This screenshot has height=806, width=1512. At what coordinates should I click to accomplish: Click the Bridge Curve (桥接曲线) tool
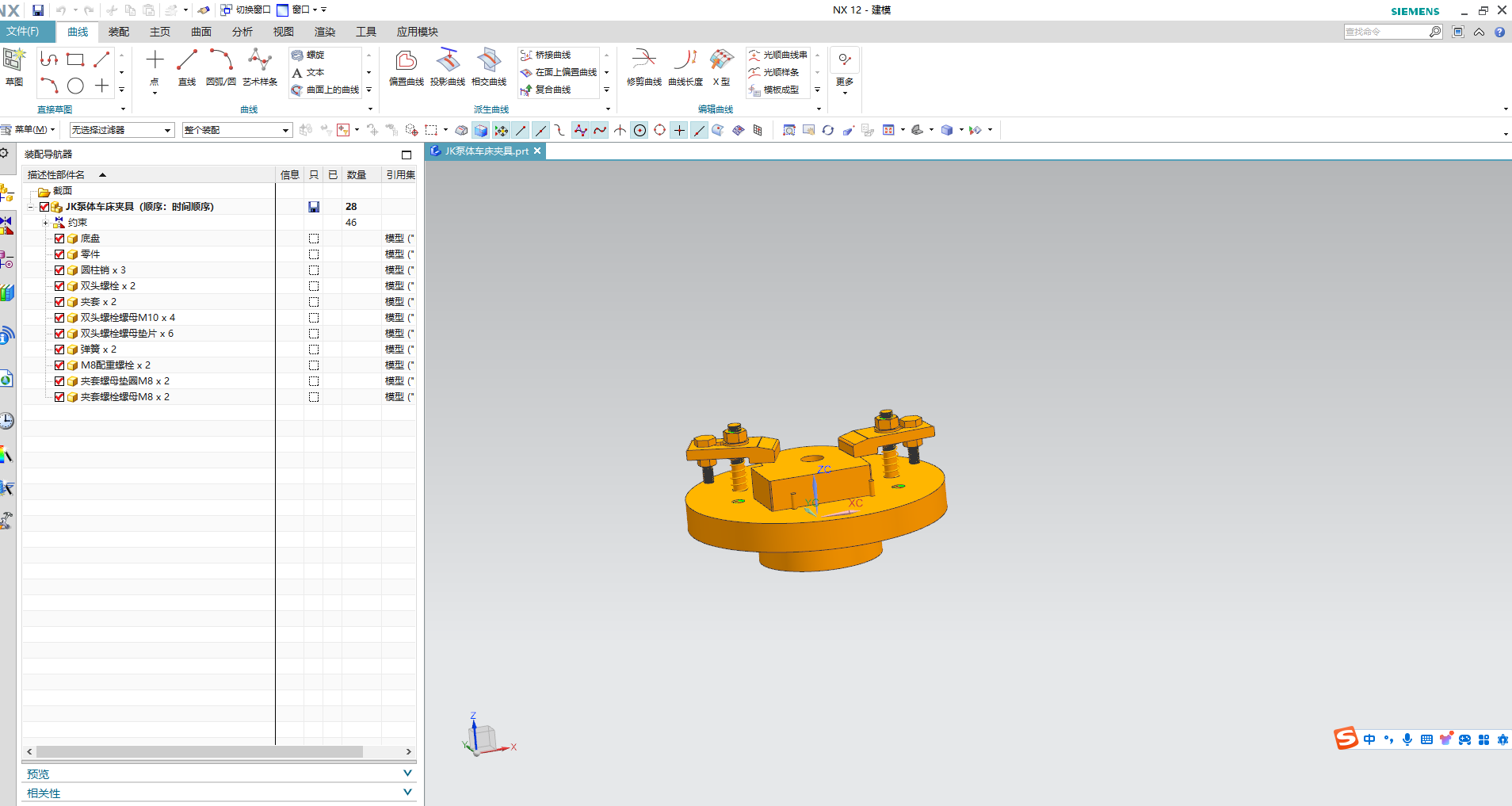point(545,55)
